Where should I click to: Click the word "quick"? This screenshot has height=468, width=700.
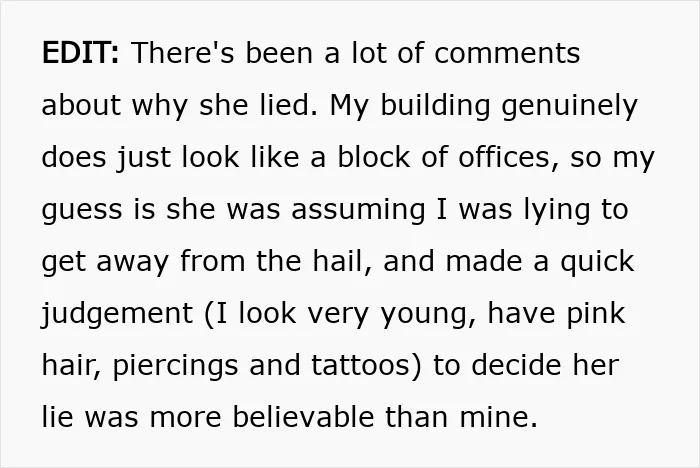click(597, 263)
